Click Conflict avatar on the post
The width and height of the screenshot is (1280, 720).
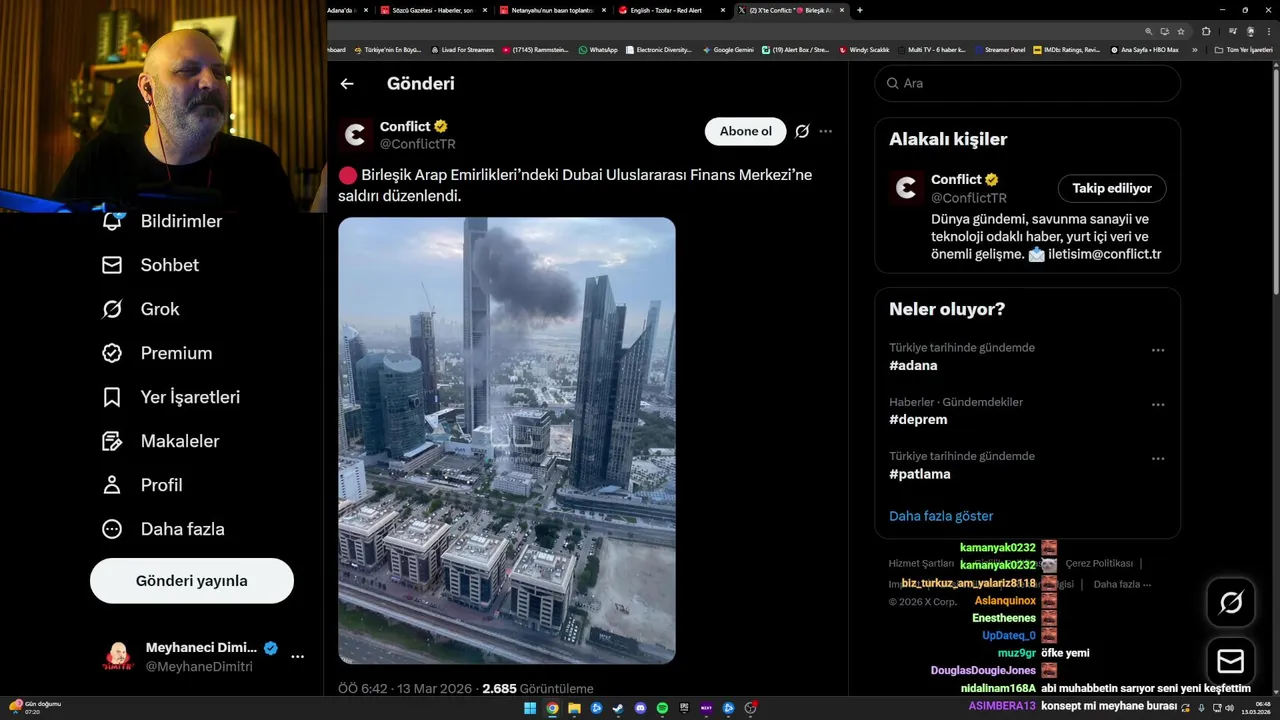(x=355, y=135)
